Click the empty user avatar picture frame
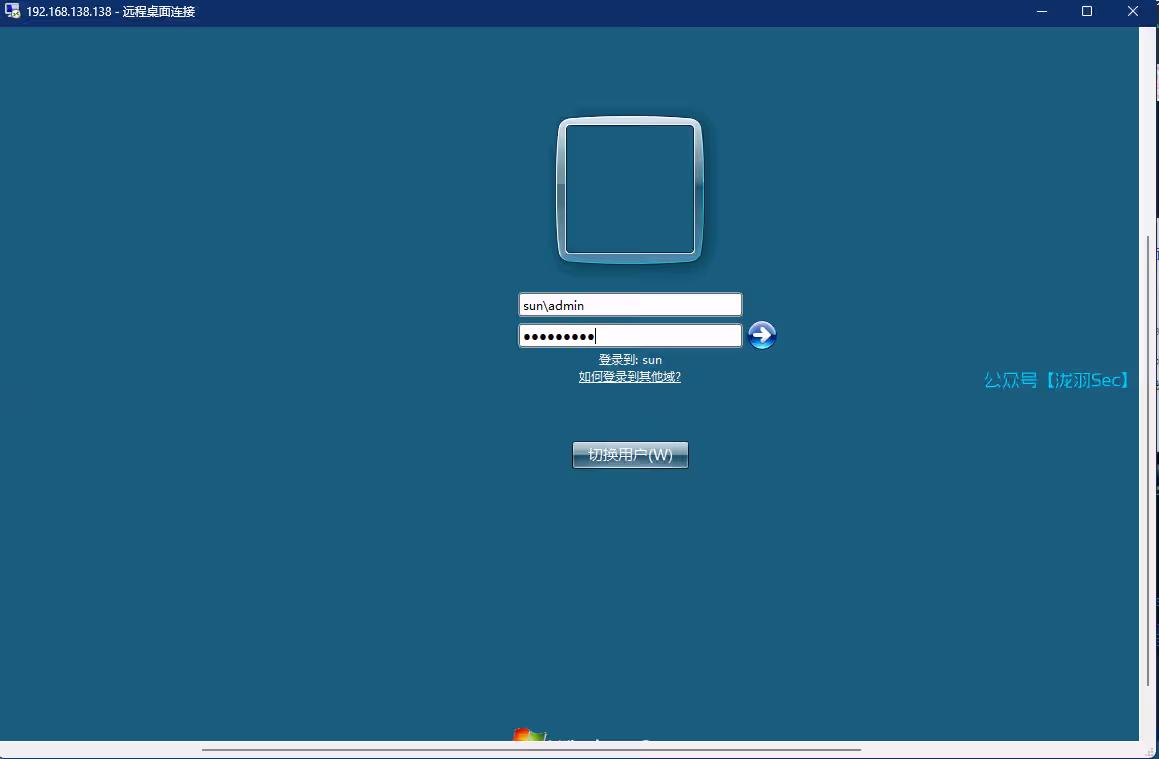Viewport: 1159px width, 759px height. pyautogui.click(x=630, y=190)
